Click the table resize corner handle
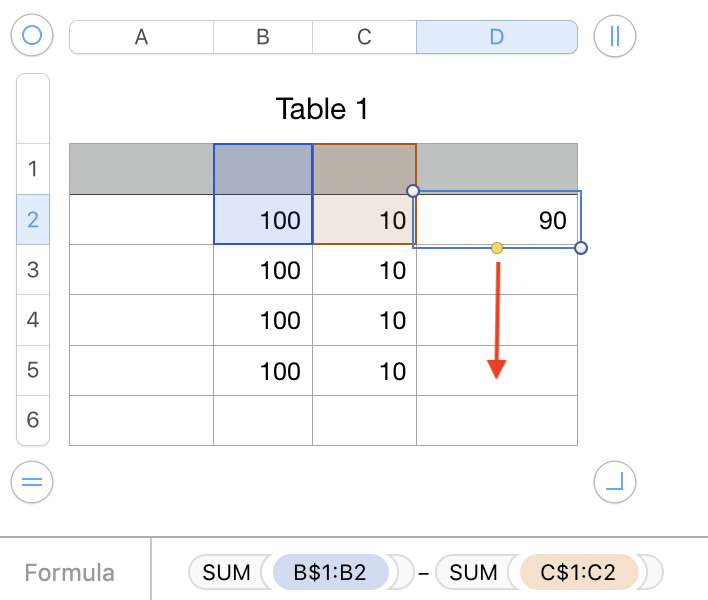Viewport: 708px width, 600px height. pyautogui.click(x=614, y=482)
